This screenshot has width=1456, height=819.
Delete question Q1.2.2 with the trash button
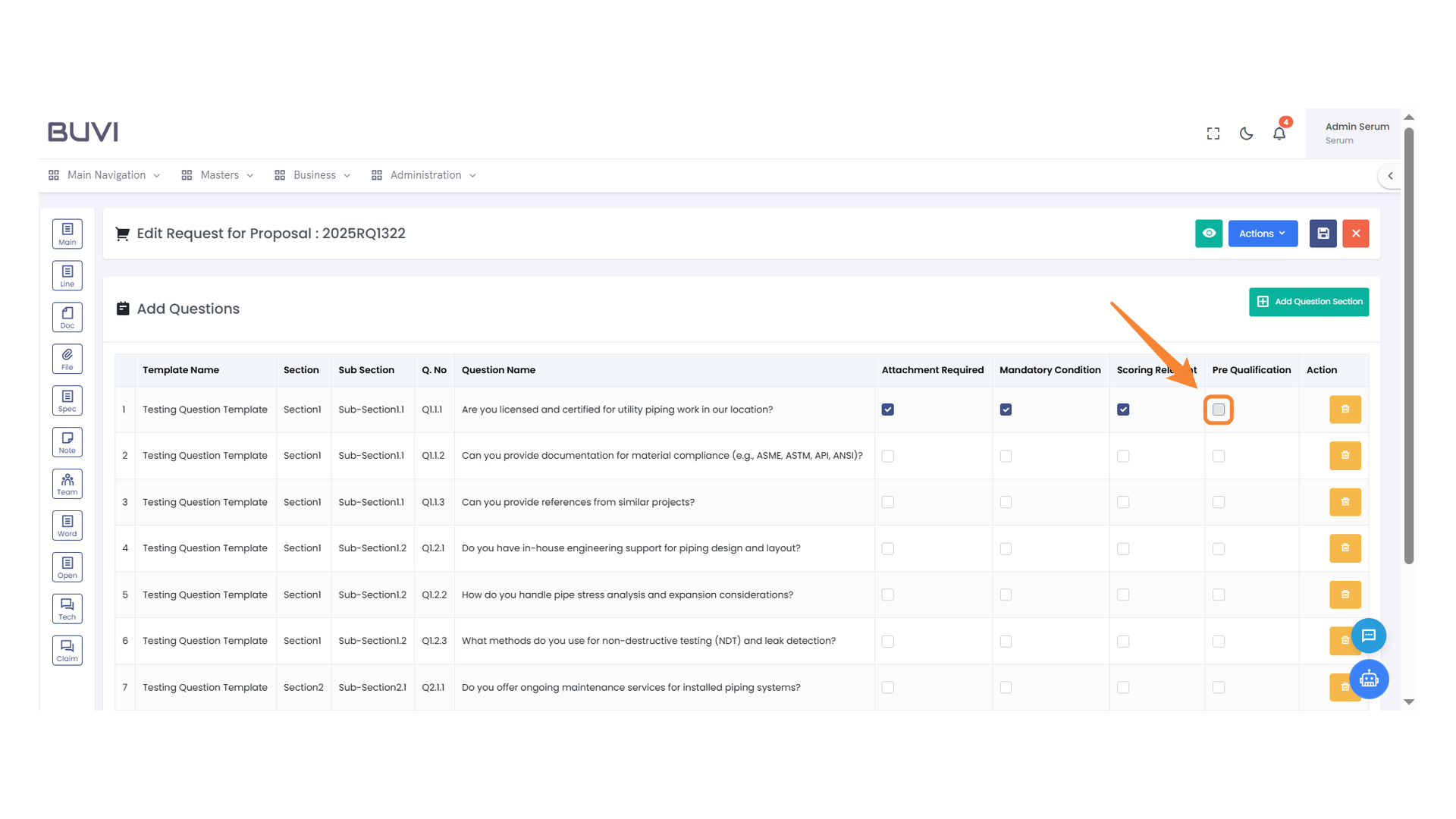(1345, 595)
